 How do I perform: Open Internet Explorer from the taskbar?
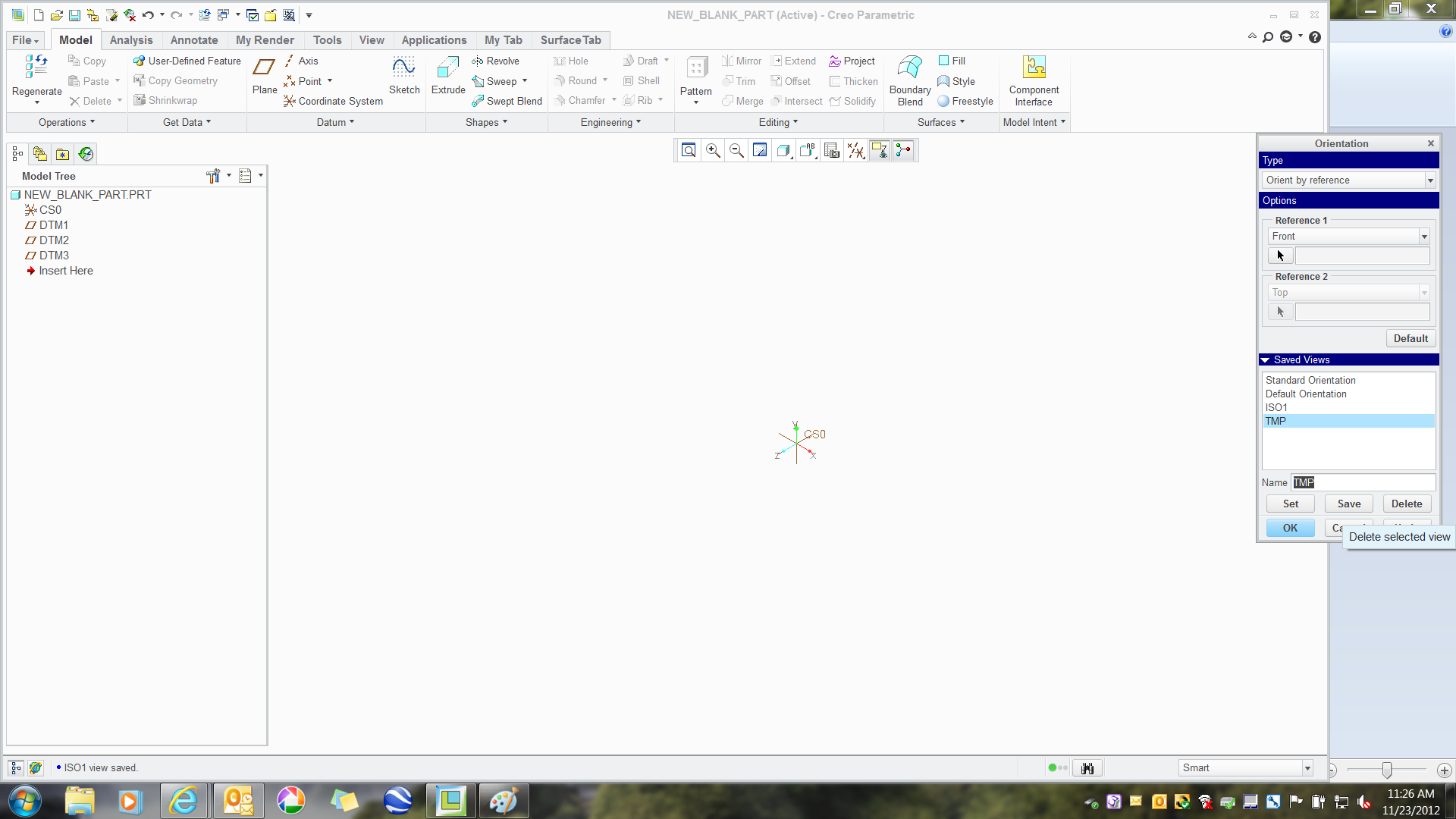coord(184,801)
